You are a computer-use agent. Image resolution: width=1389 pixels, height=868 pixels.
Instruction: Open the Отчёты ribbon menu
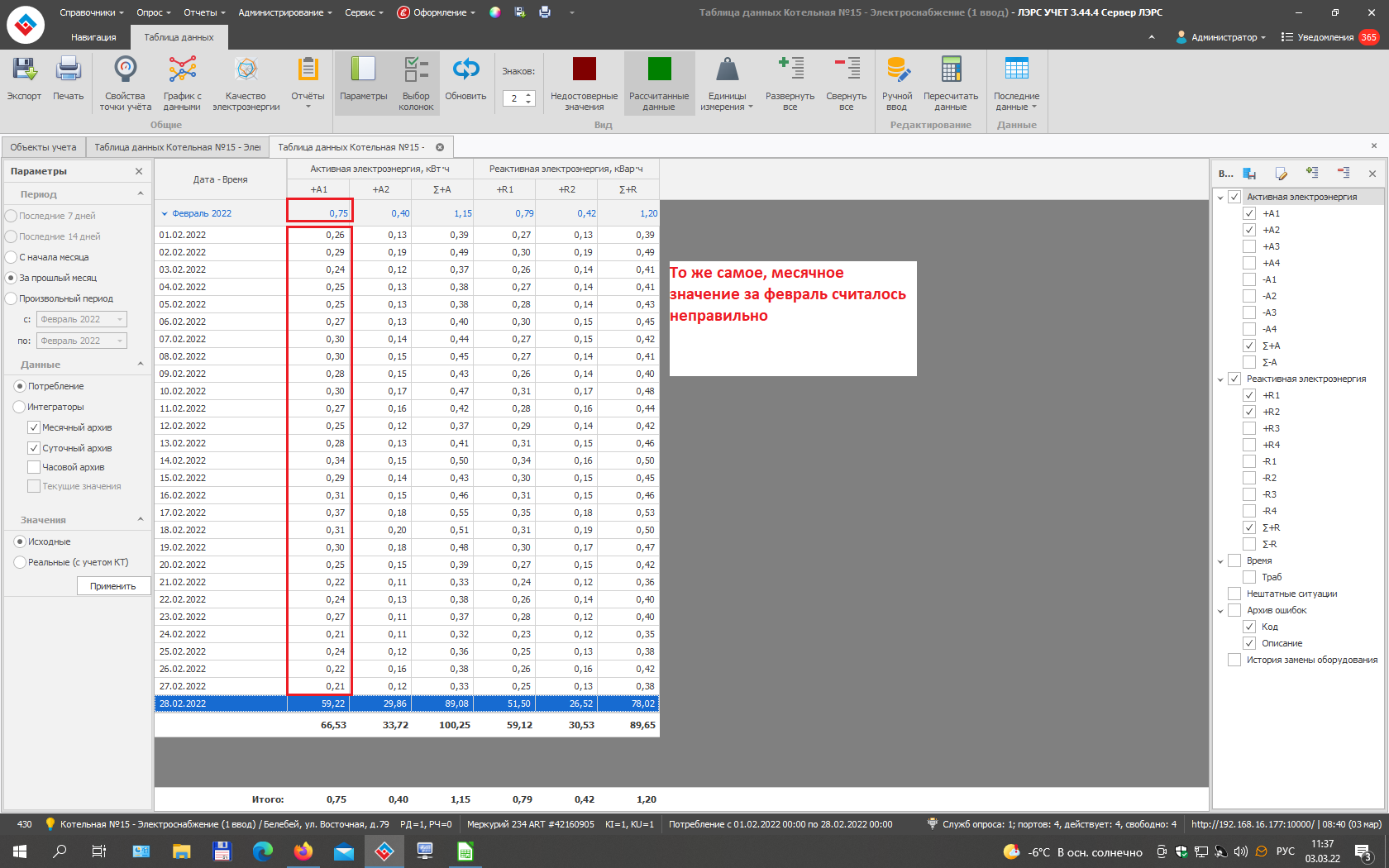[x=308, y=82]
